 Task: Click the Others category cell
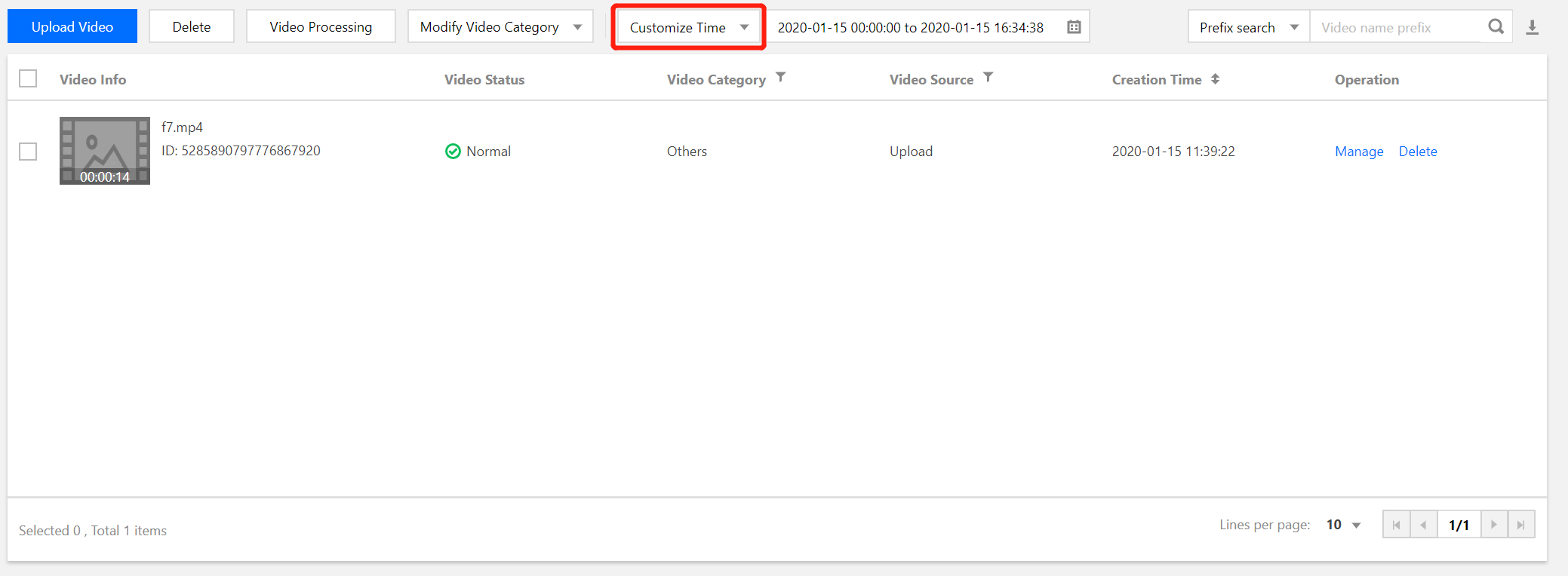pyautogui.click(x=687, y=151)
